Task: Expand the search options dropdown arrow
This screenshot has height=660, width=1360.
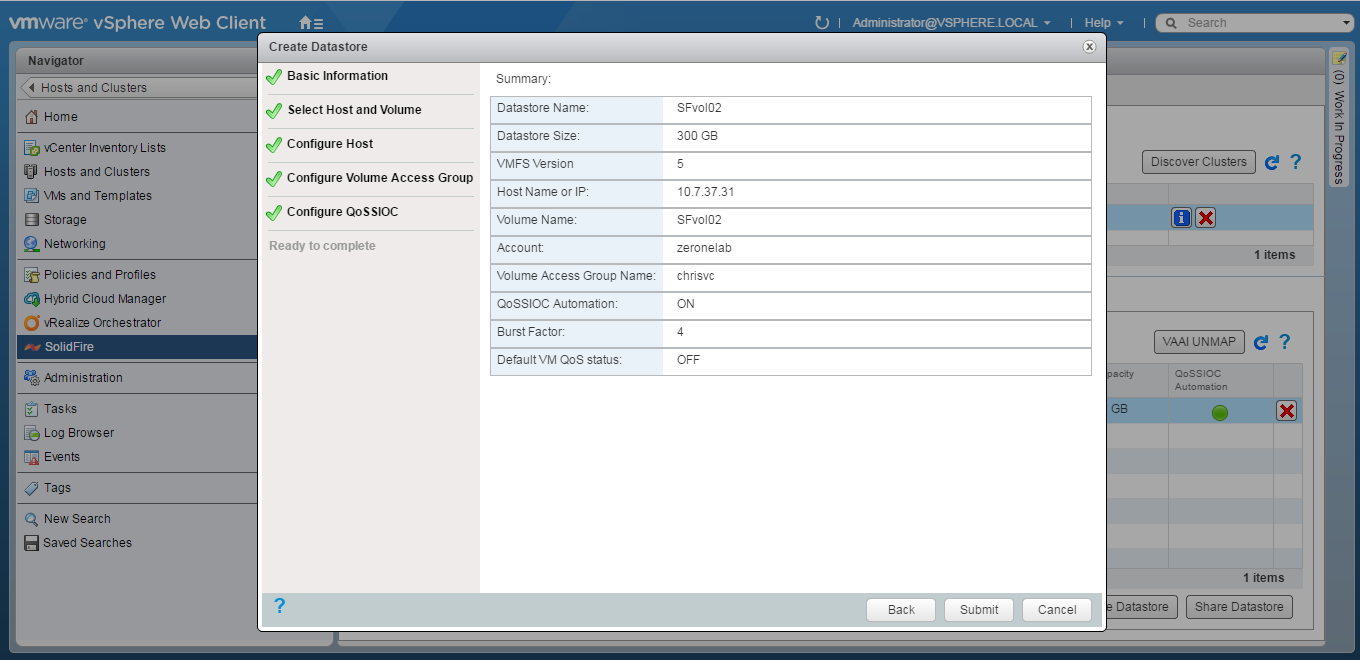Action: point(1347,23)
